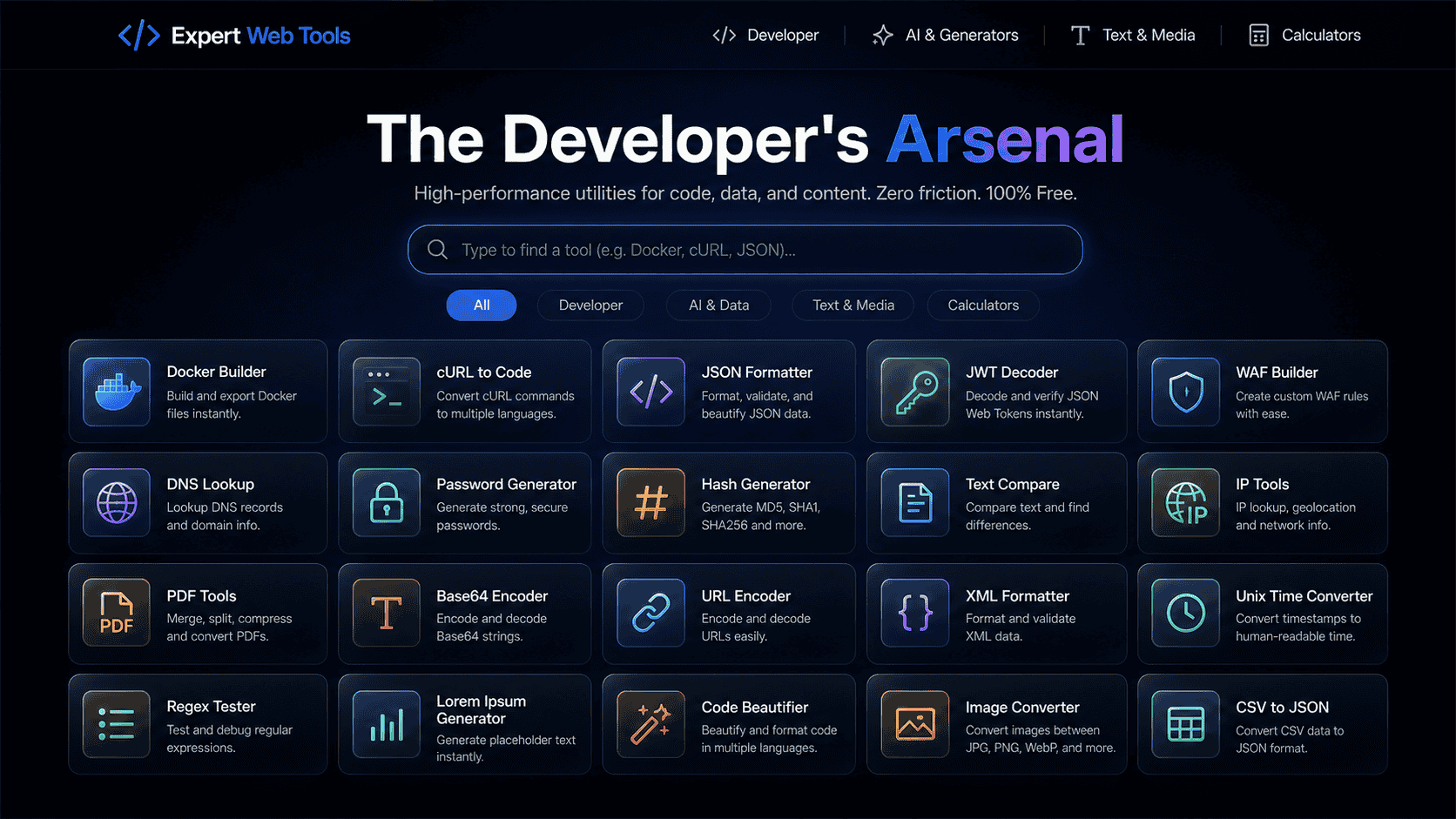Select the JSON Formatter code-brackets icon
1456x819 pixels.
(x=651, y=392)
